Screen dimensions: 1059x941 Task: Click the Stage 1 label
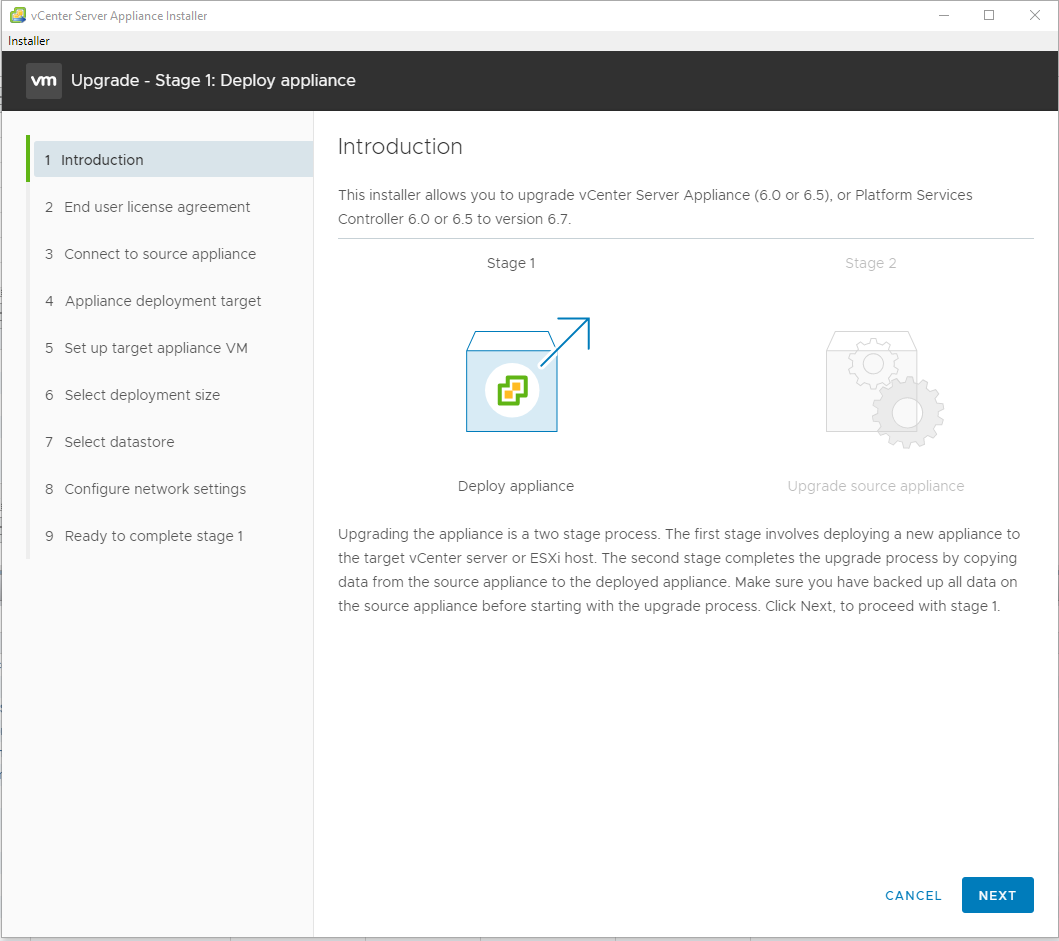pyautogui.click(x=511, y=263)
